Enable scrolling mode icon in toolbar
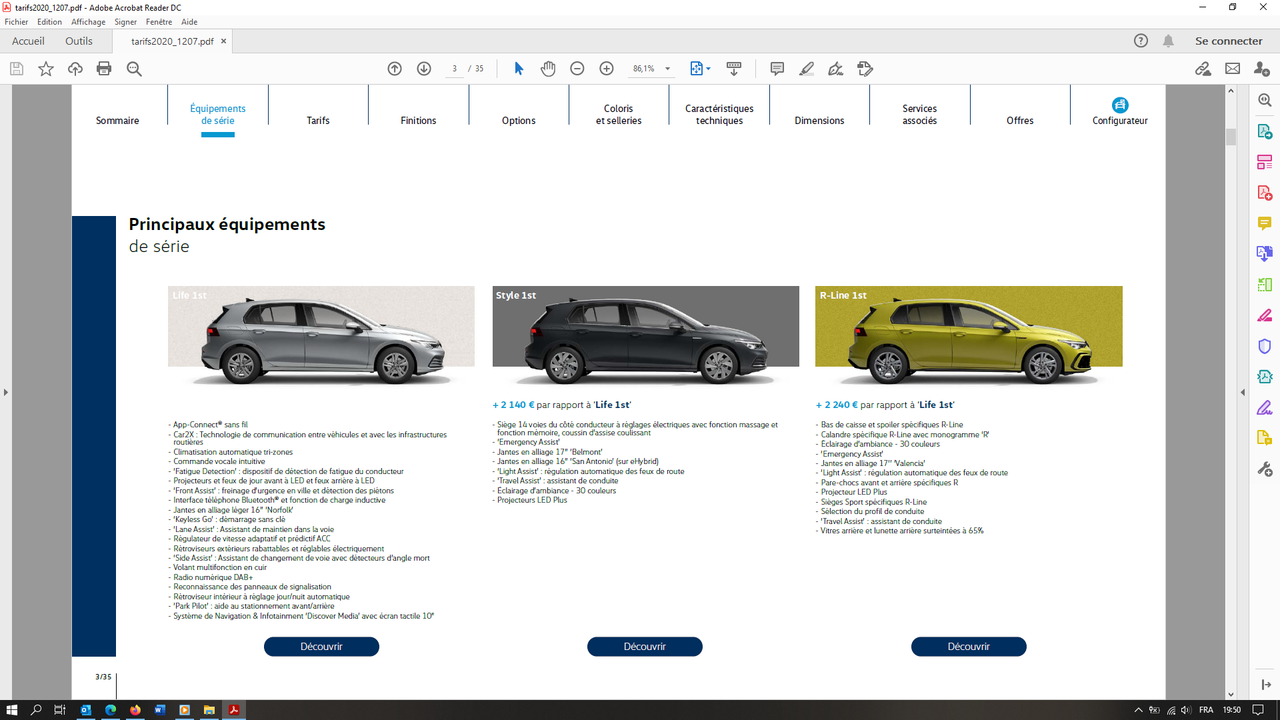Image resolution: width=1280 pixels, height=720 pixels. tap(734, 69)
